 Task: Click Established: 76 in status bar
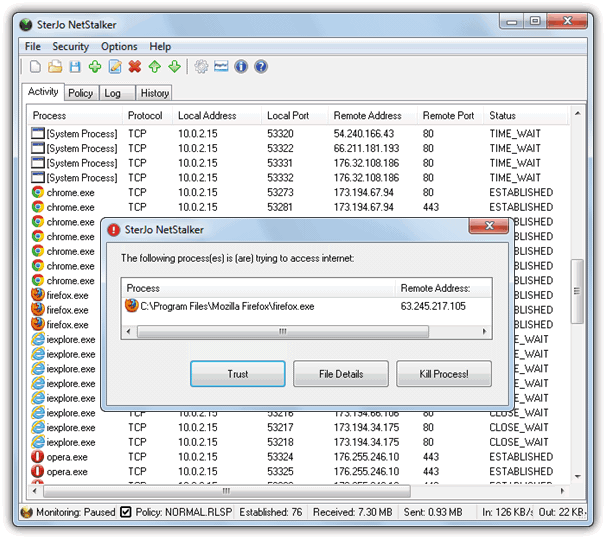271,512
